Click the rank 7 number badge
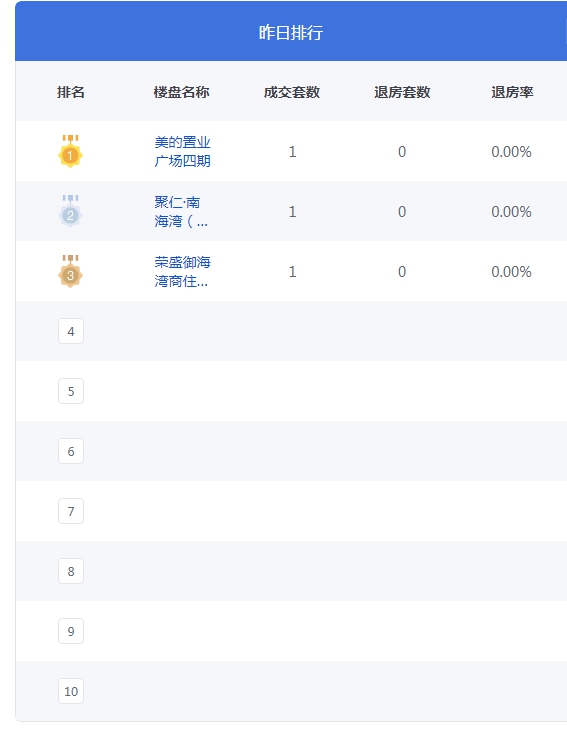567x730 pixels. pos(71,511)
